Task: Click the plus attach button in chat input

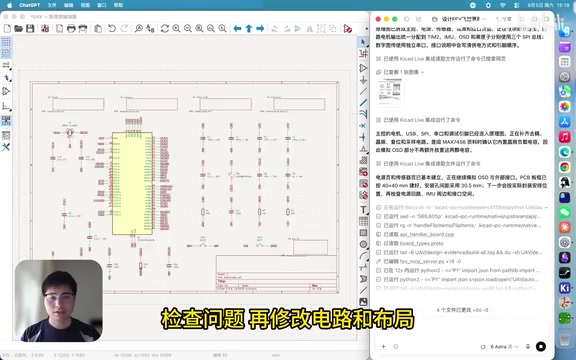Action: pos(384,346)
